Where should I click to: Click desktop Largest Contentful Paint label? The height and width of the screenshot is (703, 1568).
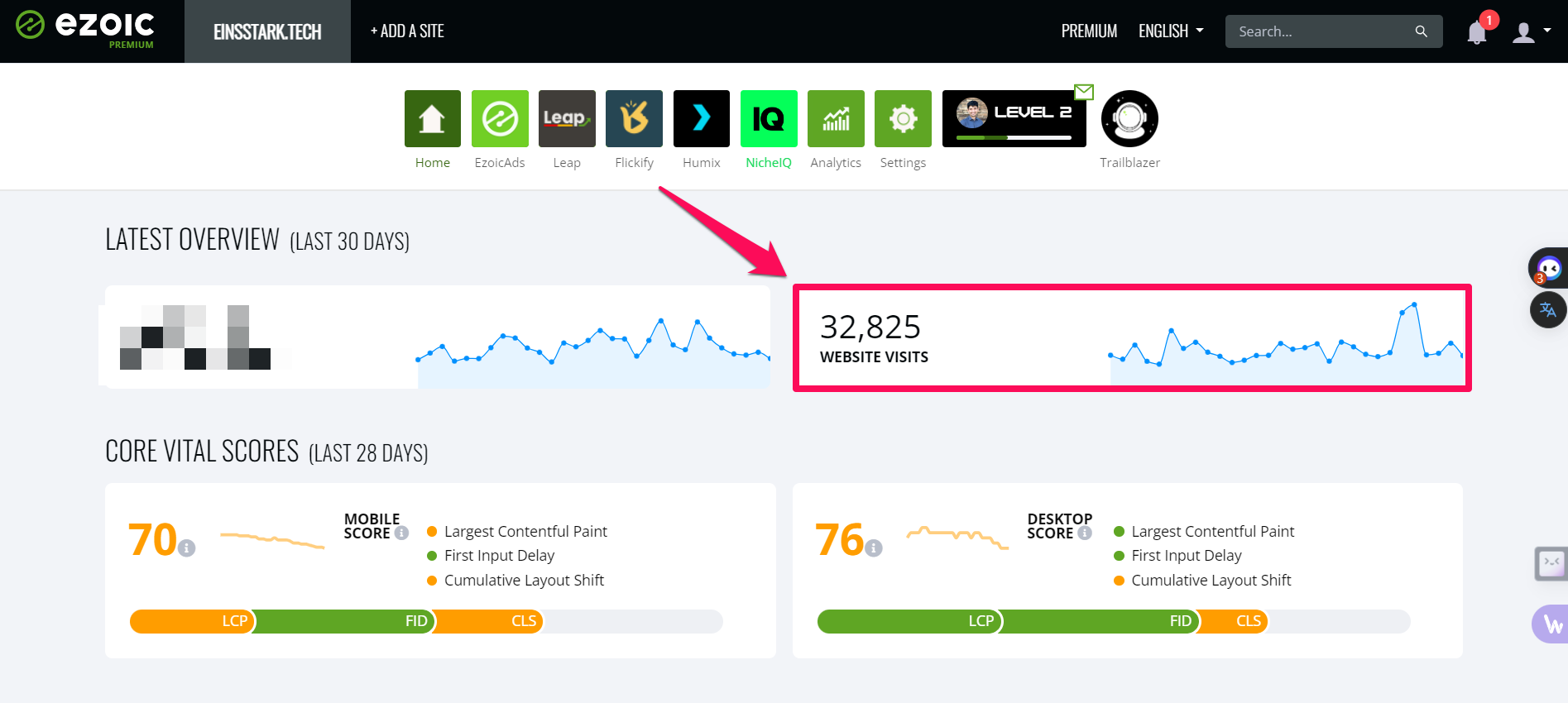(1212, 532)
